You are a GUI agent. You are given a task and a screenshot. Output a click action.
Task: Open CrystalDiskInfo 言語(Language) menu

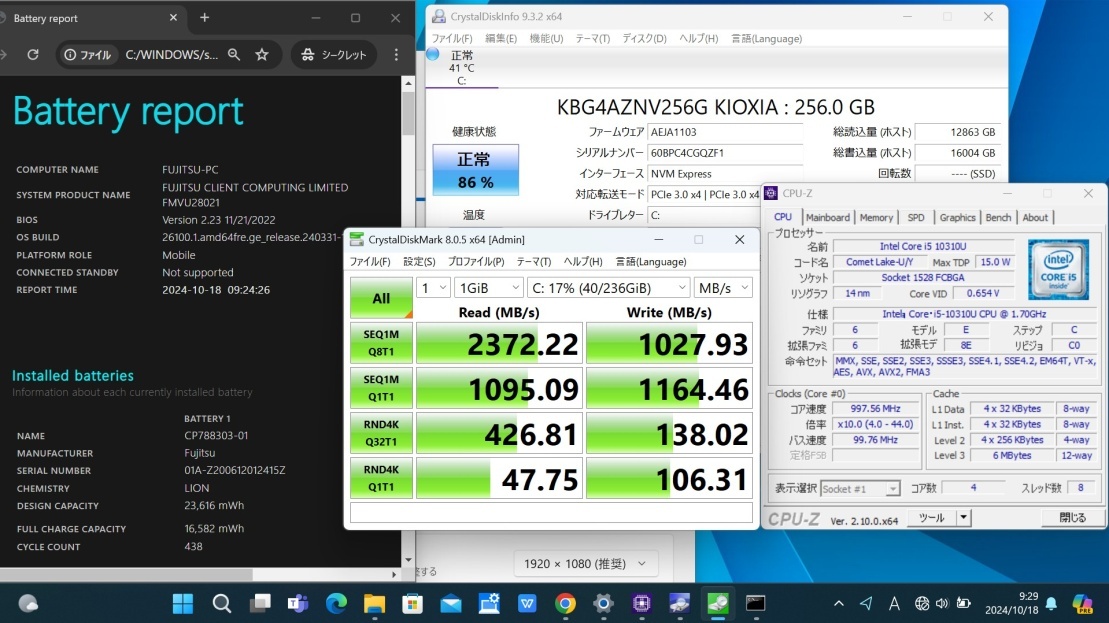[767, 38]
